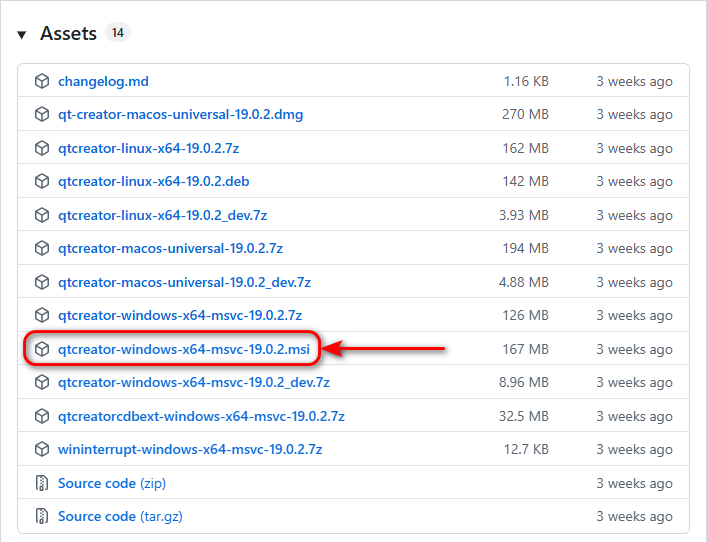Viewport: 707px width, 542px height.
Task: Click package icon beside the .deb file
Action: [x=42, y=181]
